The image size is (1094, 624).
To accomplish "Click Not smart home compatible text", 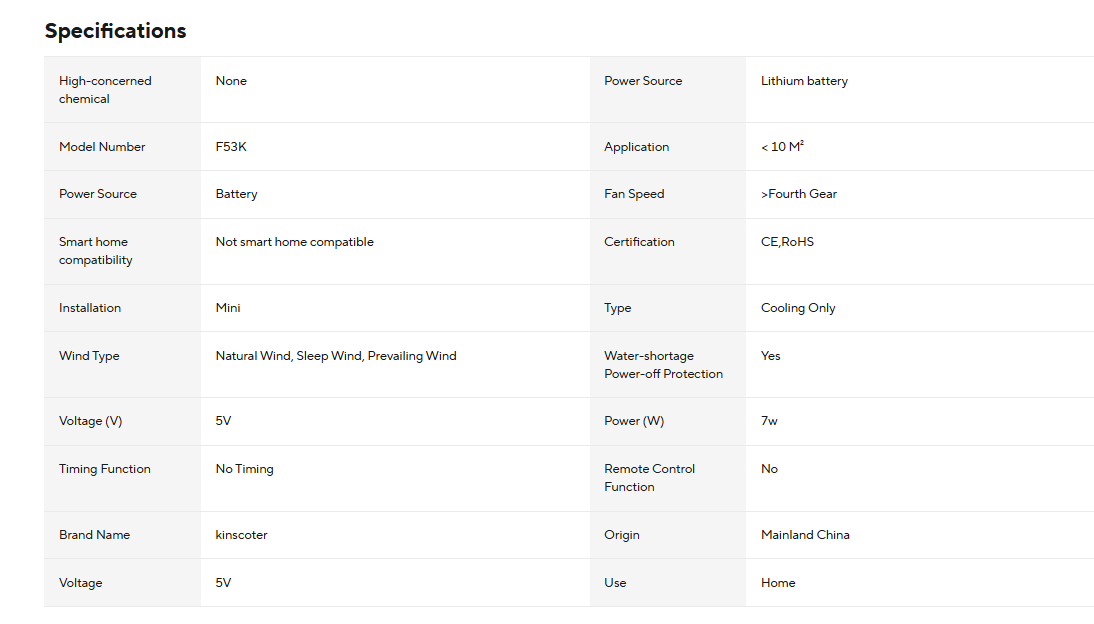I will 294,242.
